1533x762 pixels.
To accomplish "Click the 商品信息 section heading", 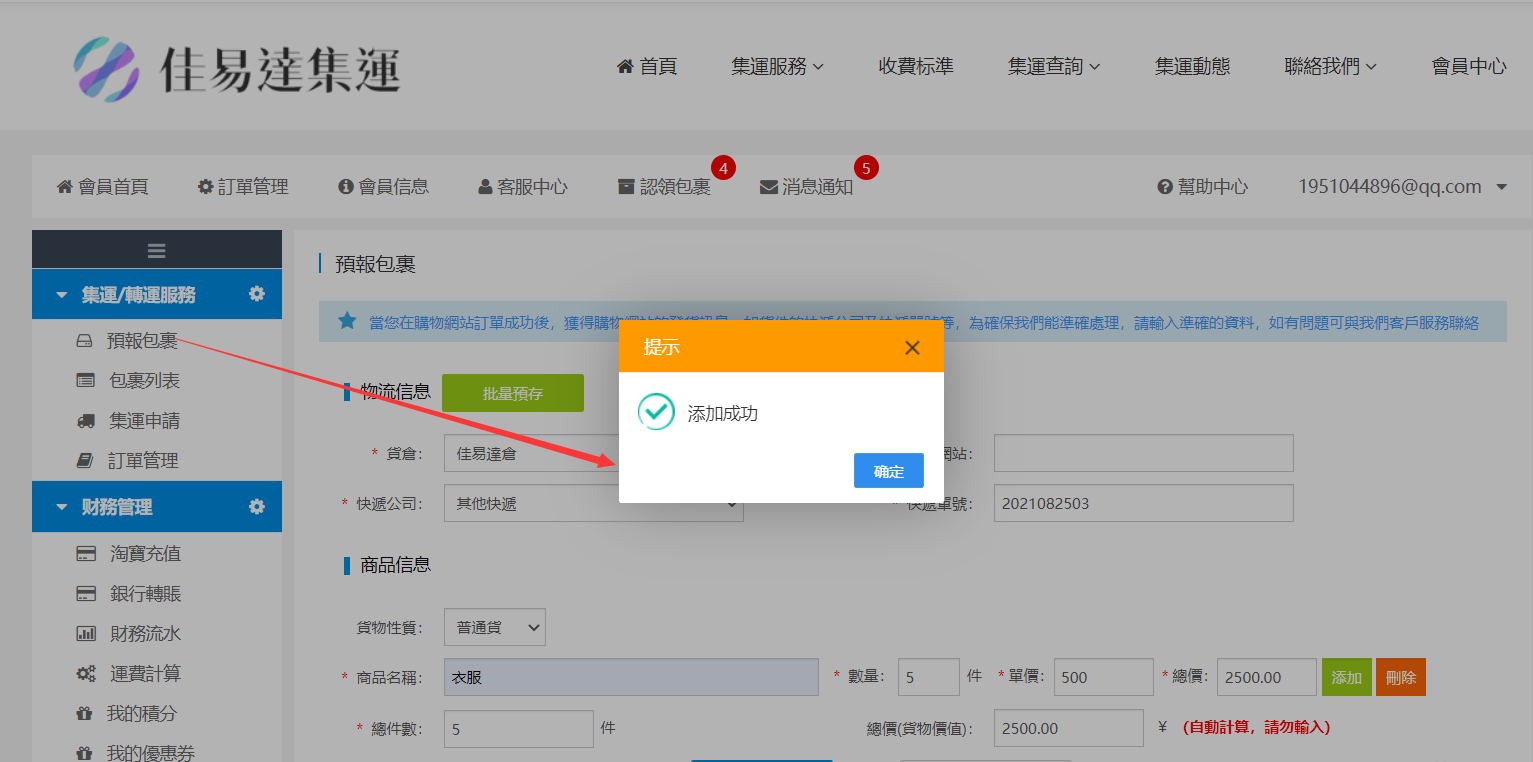I will pos(395,565).
